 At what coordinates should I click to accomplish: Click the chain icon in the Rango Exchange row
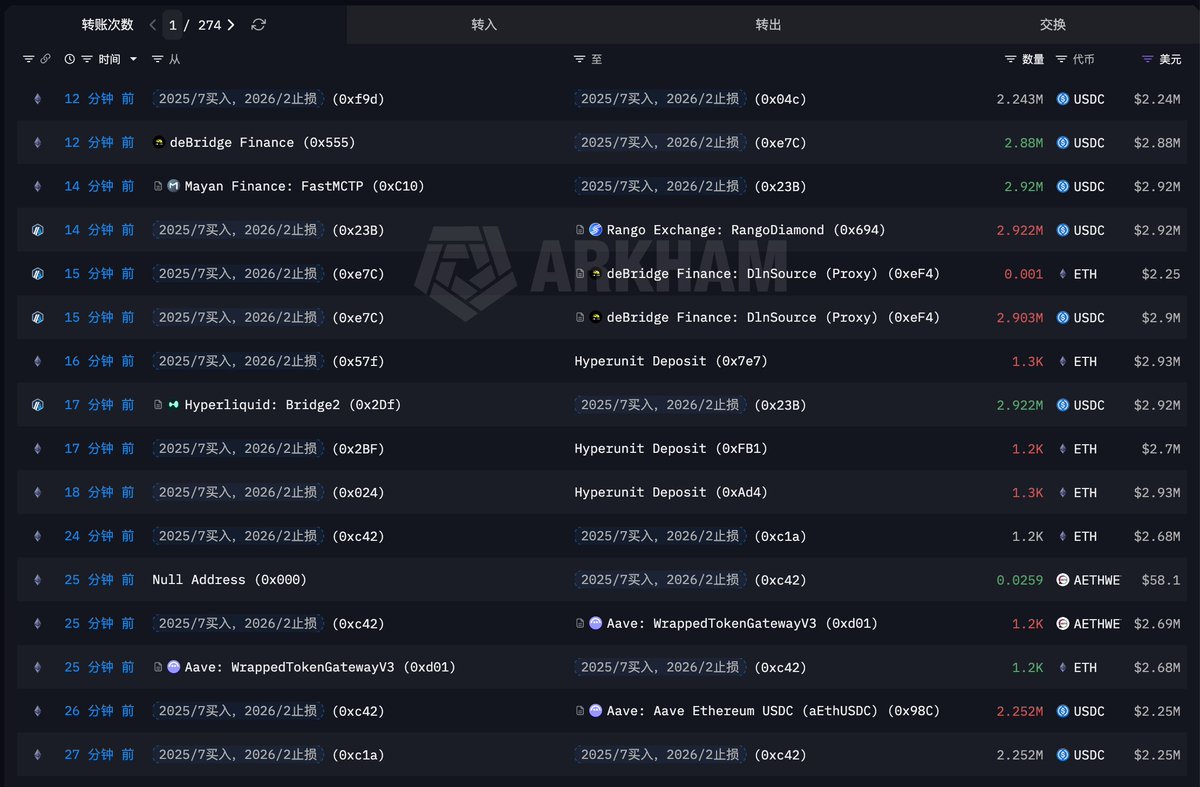coord(38,230)
